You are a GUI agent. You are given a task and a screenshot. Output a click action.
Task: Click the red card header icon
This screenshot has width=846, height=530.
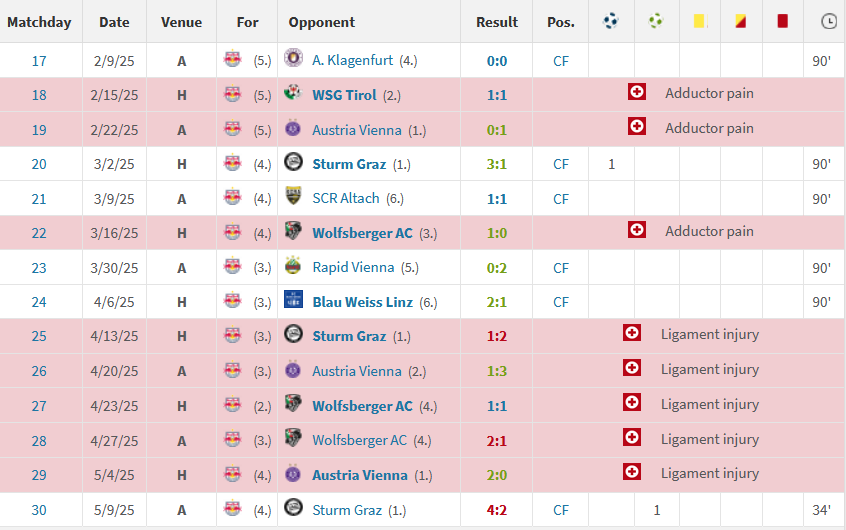[783, 21]
